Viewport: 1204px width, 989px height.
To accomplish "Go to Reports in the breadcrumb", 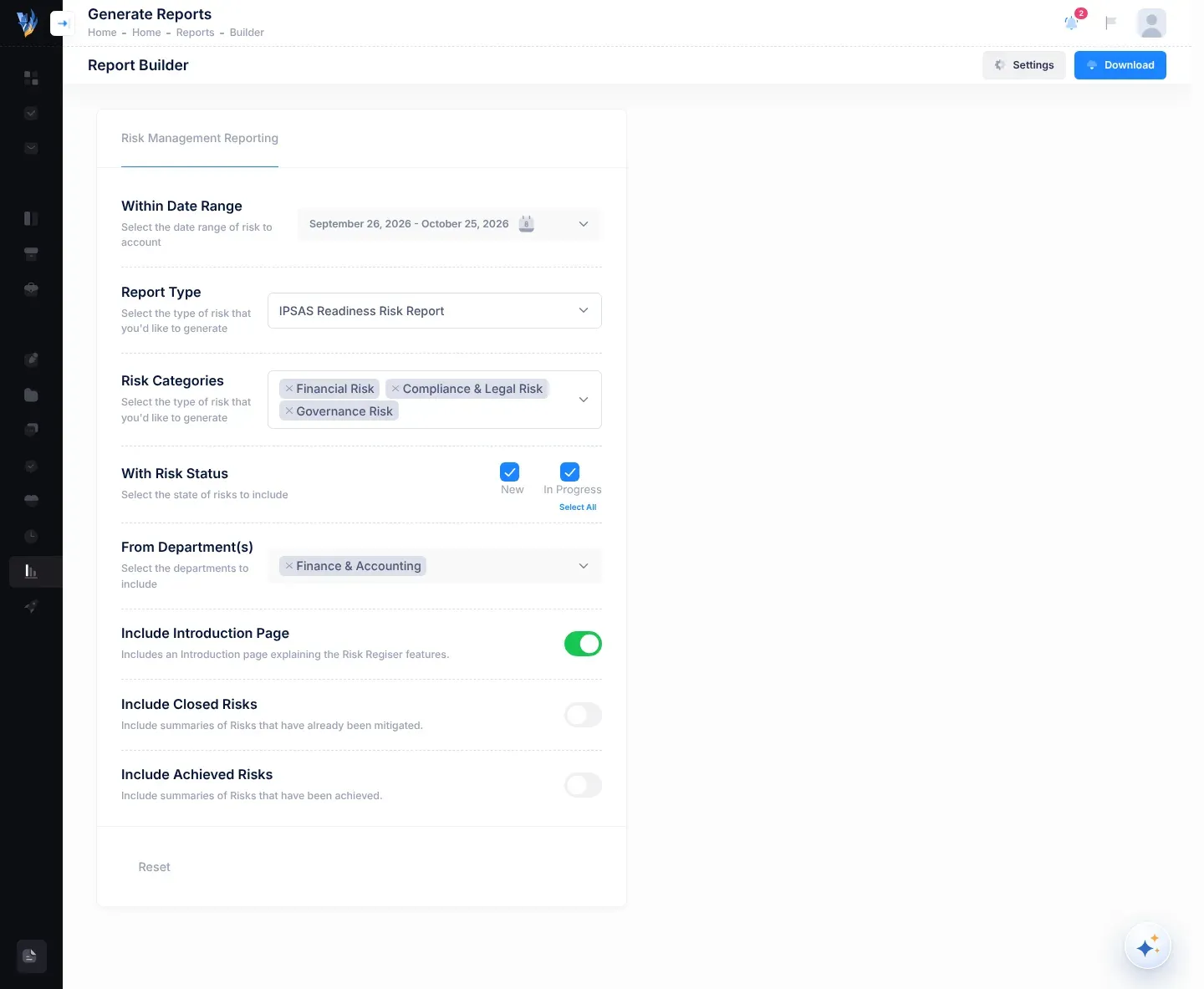I will point(195,33).
